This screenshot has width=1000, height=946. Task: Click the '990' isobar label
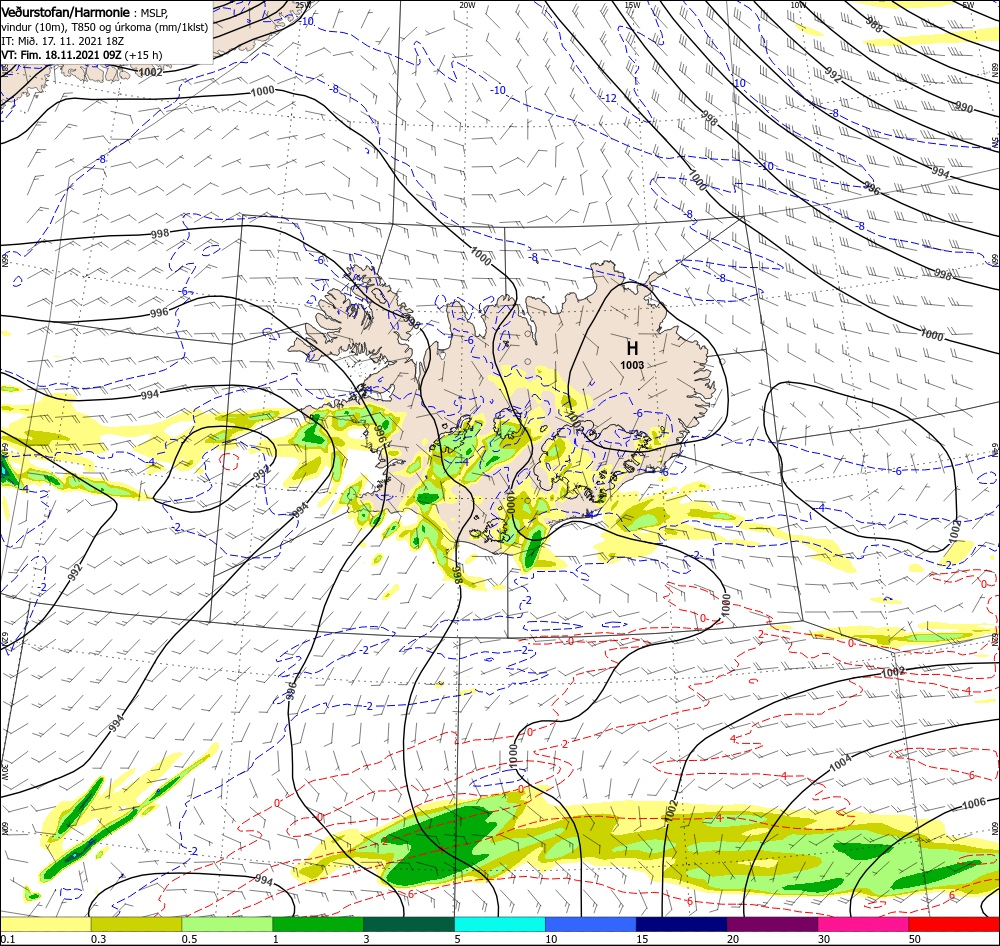963,108
